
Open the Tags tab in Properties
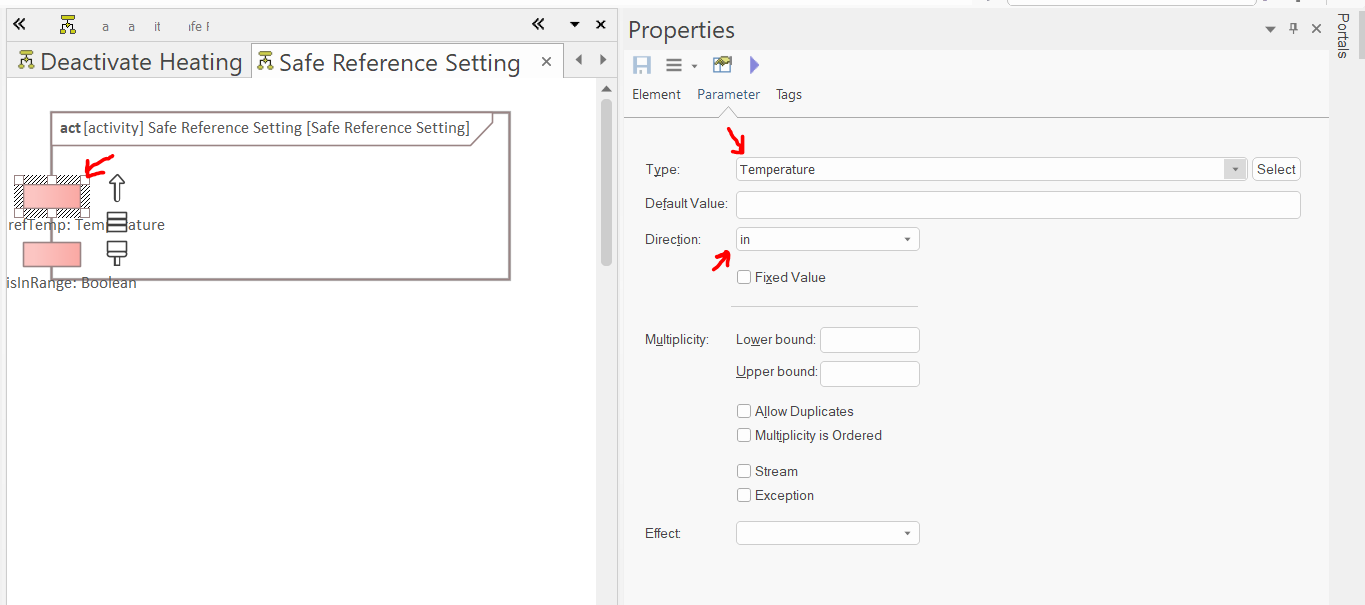788,95
